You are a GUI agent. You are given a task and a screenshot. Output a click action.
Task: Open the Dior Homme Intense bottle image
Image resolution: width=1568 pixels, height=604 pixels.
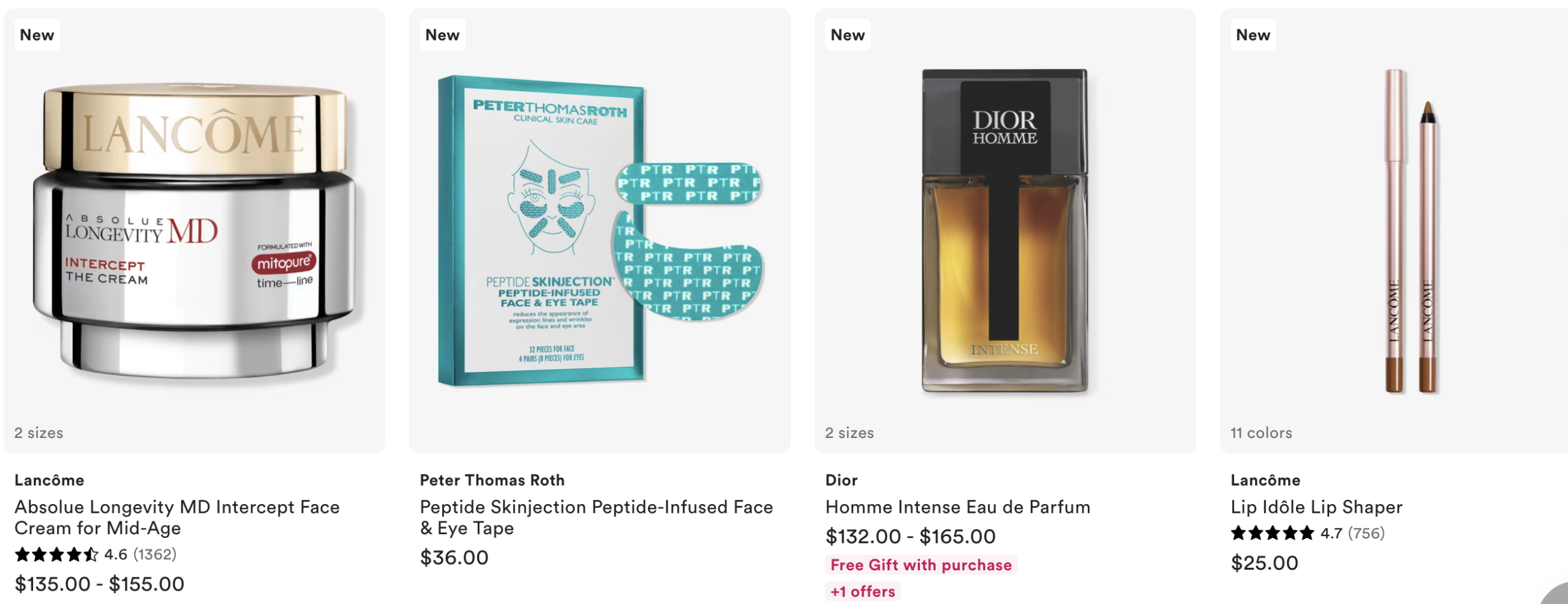(x=1005, y=231)
